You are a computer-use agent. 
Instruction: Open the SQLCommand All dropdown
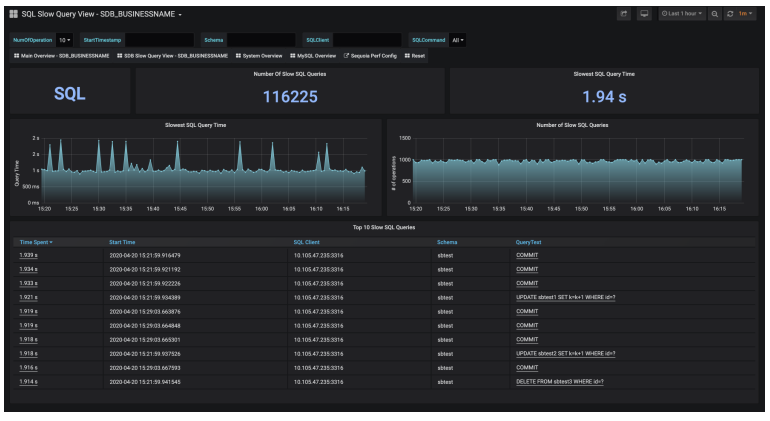[x=458, y=40]
